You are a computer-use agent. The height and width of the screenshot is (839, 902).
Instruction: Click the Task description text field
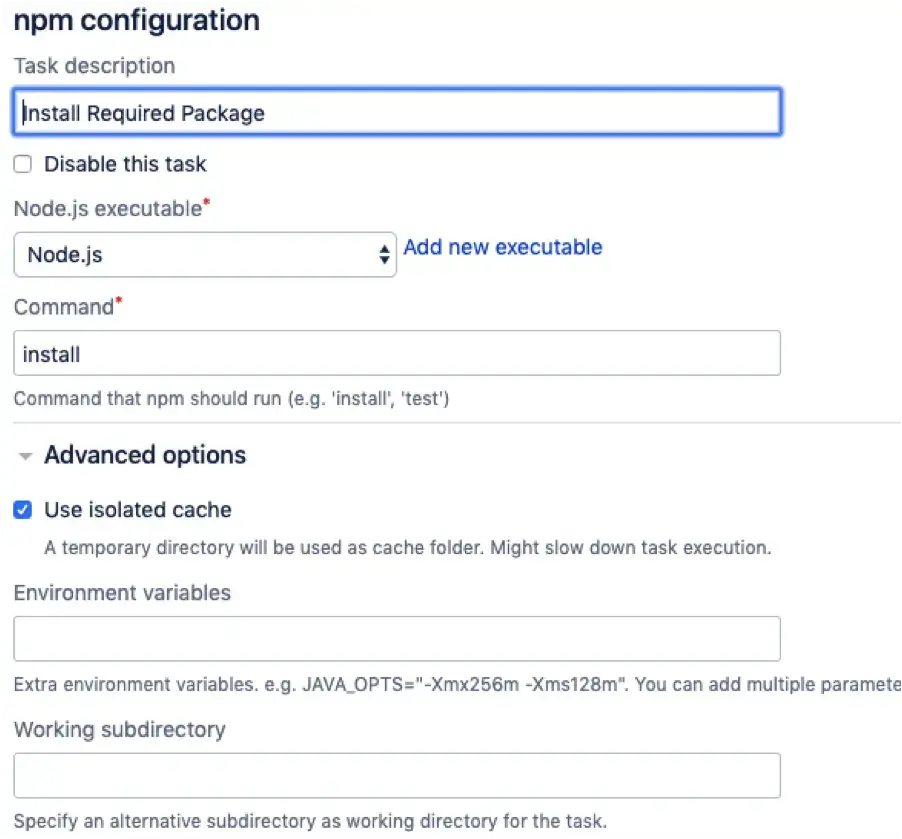click(396, 113)
